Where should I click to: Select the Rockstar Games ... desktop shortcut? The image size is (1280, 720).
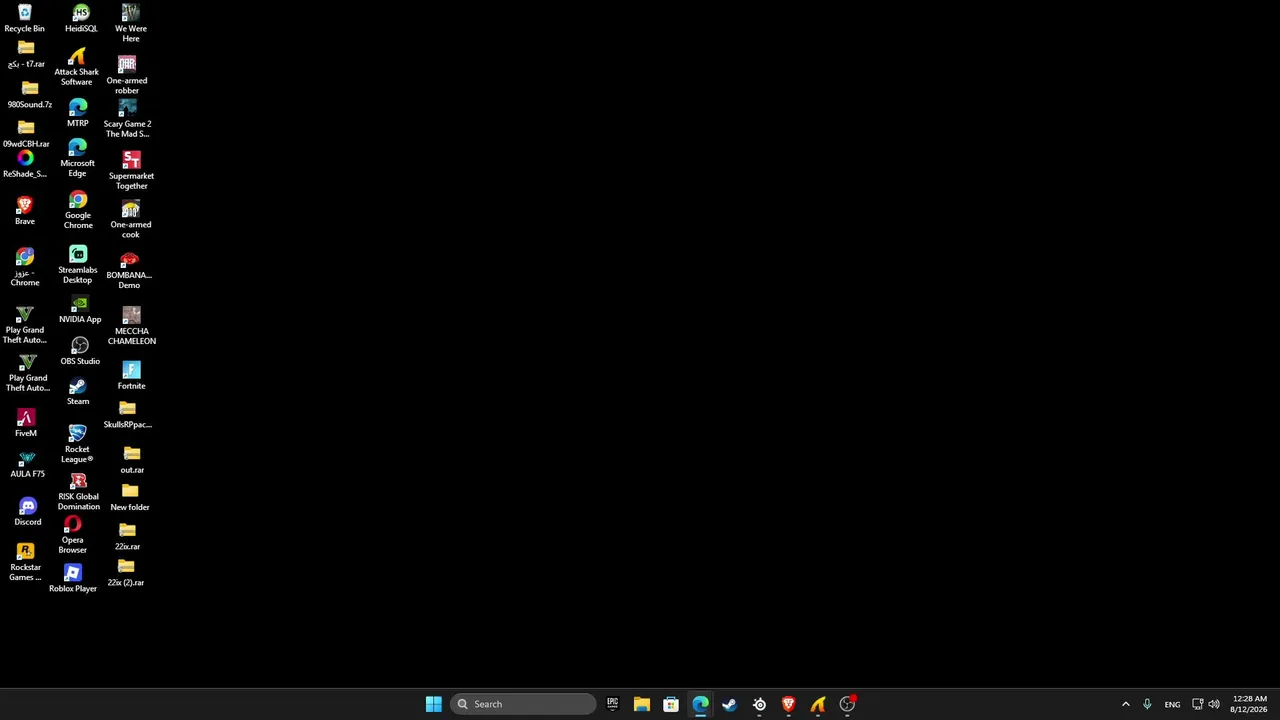click(25, 562)
